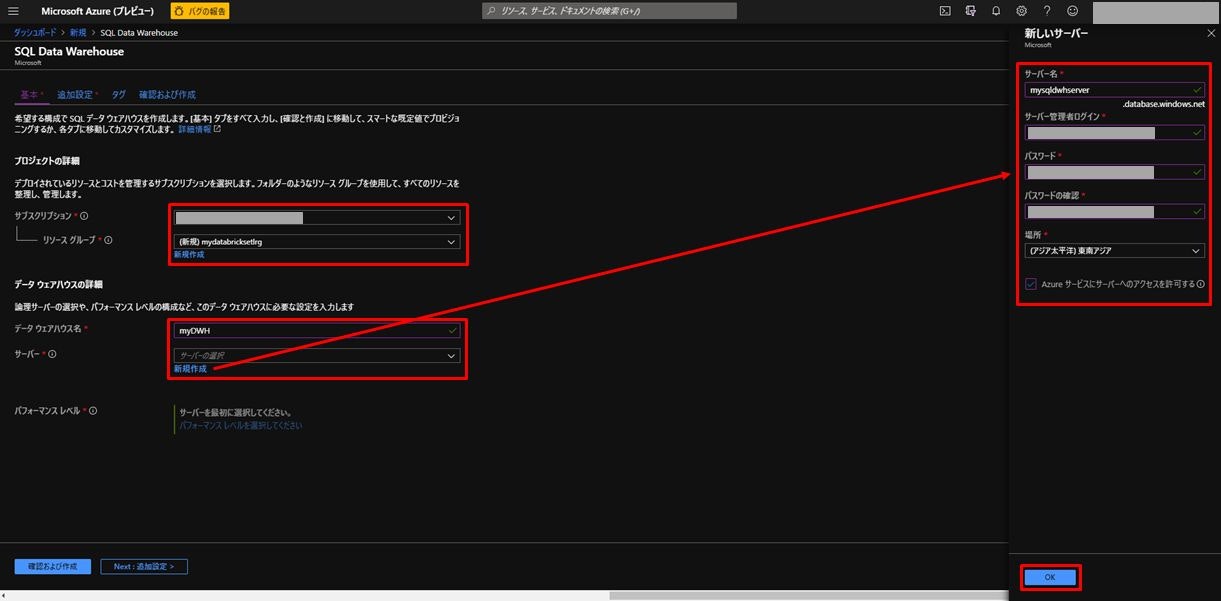Open the help question mark icon
1221x601 pixels.
(1047, 11)
